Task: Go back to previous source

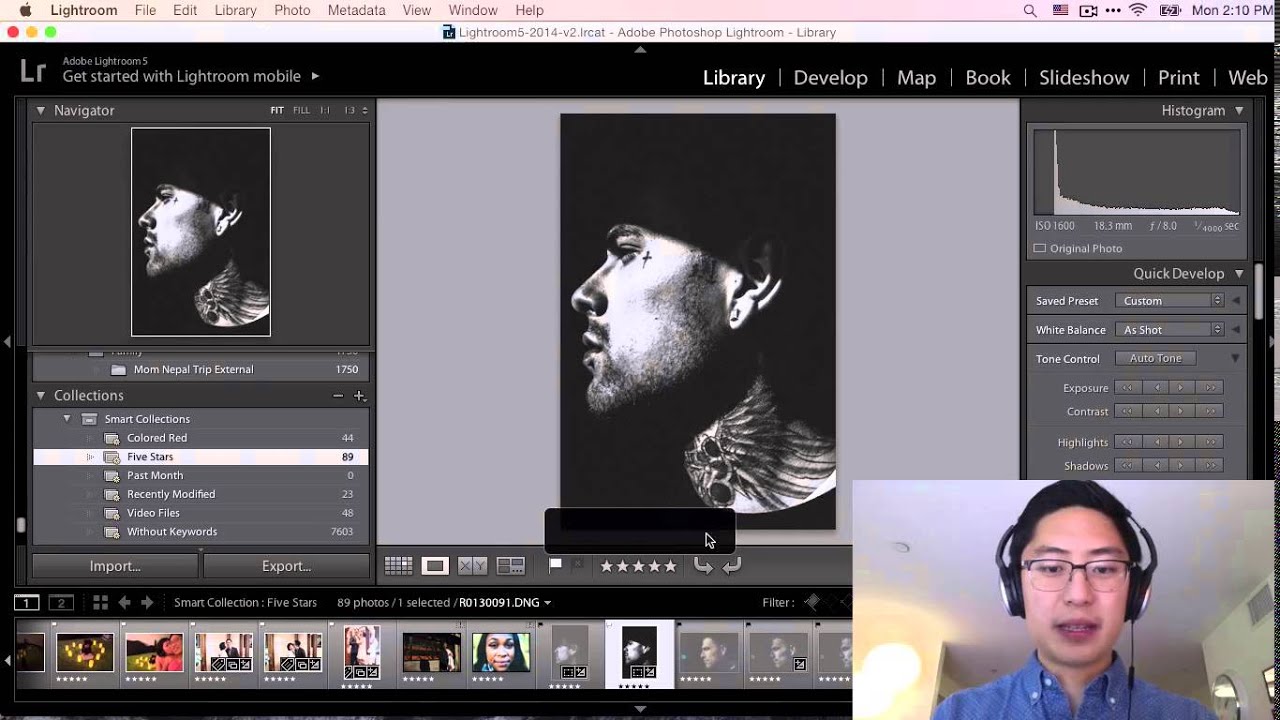Action: click(124, 602)
